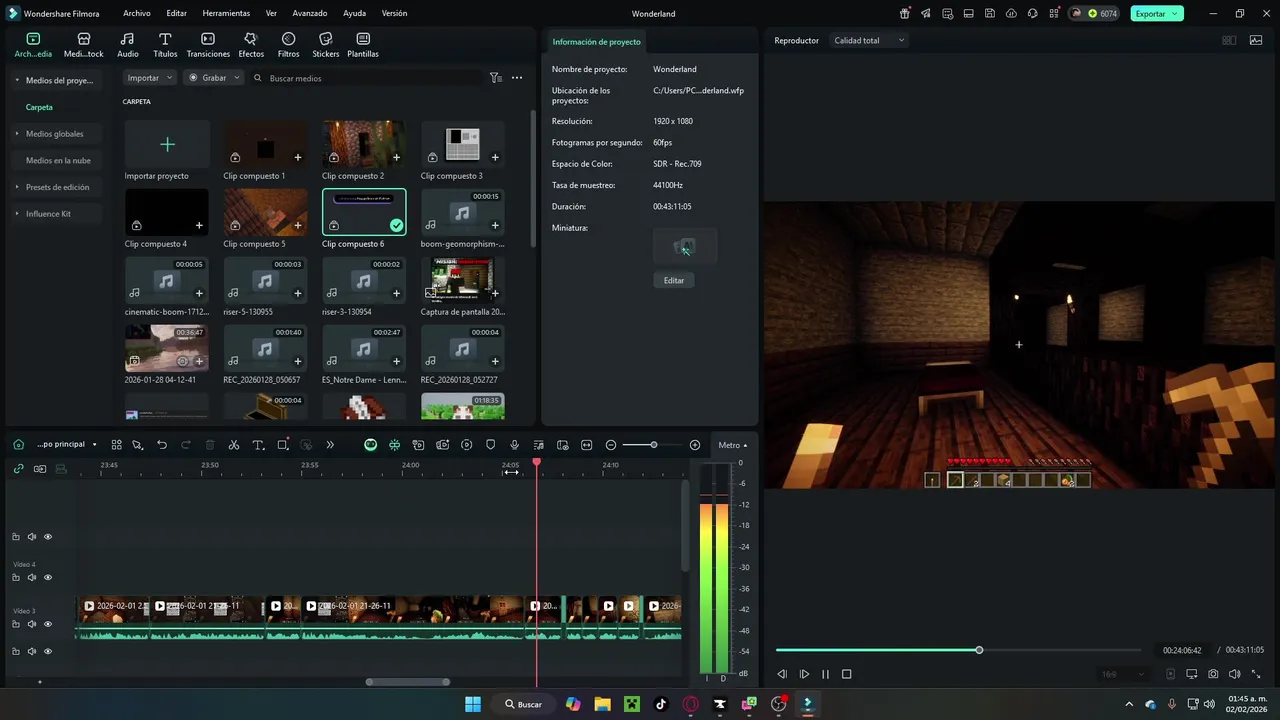Open the Audio media tab
Viewport: 1280px width, 720px height.
tap(128, 45)
